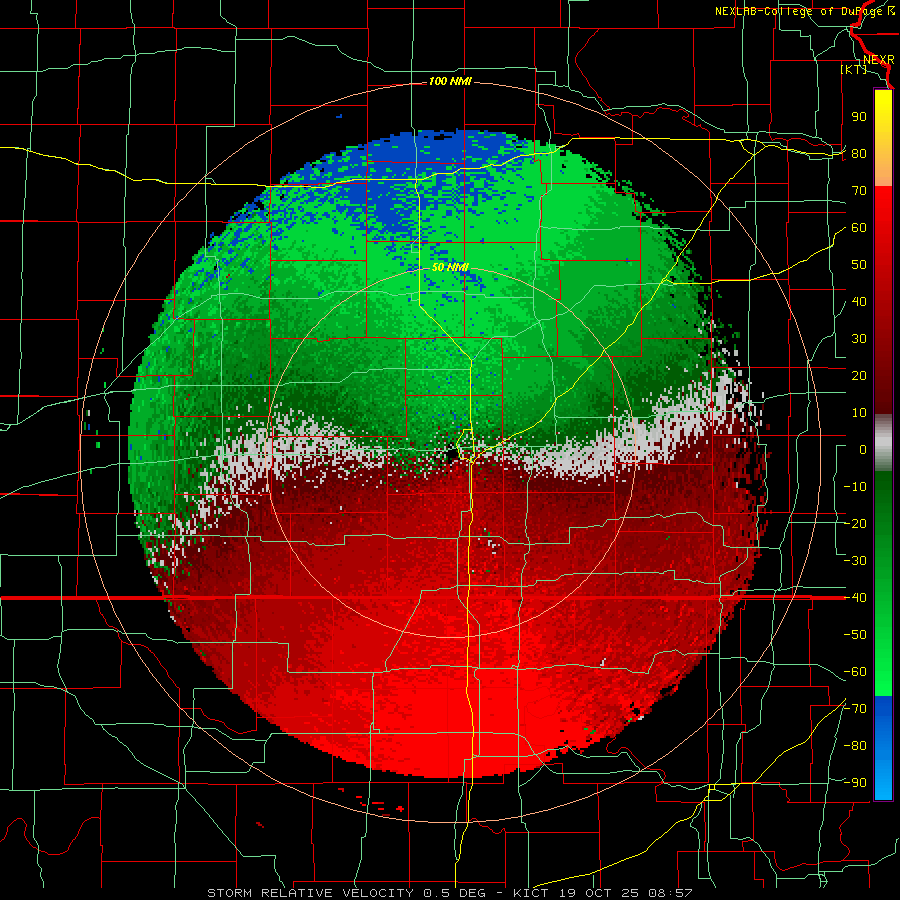Screen dimensions: 900x900
Task: Click the -50 label on velocity scale
Action: tap(855, 635)
